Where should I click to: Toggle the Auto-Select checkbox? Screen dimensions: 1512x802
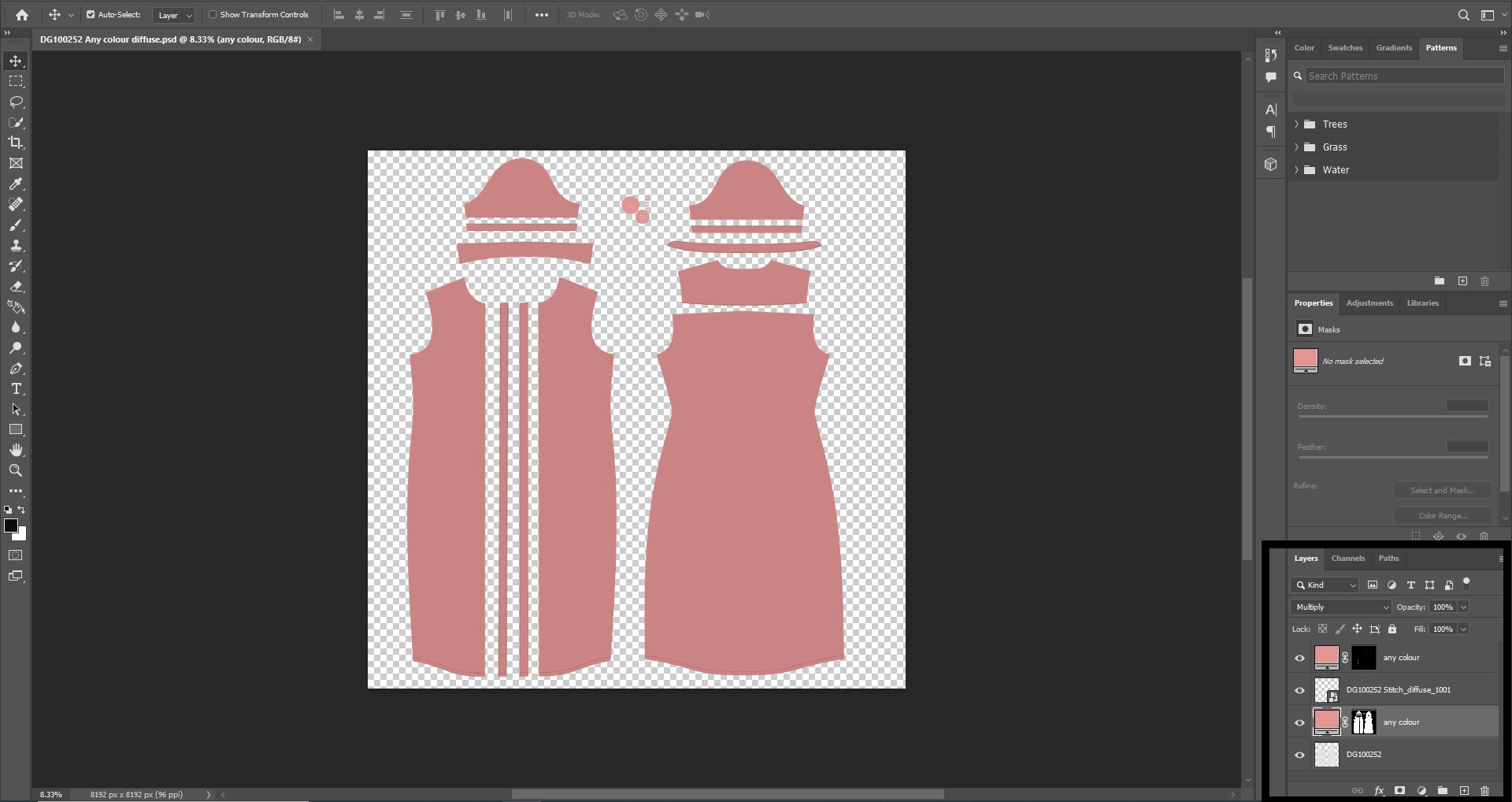coord(91,14)
